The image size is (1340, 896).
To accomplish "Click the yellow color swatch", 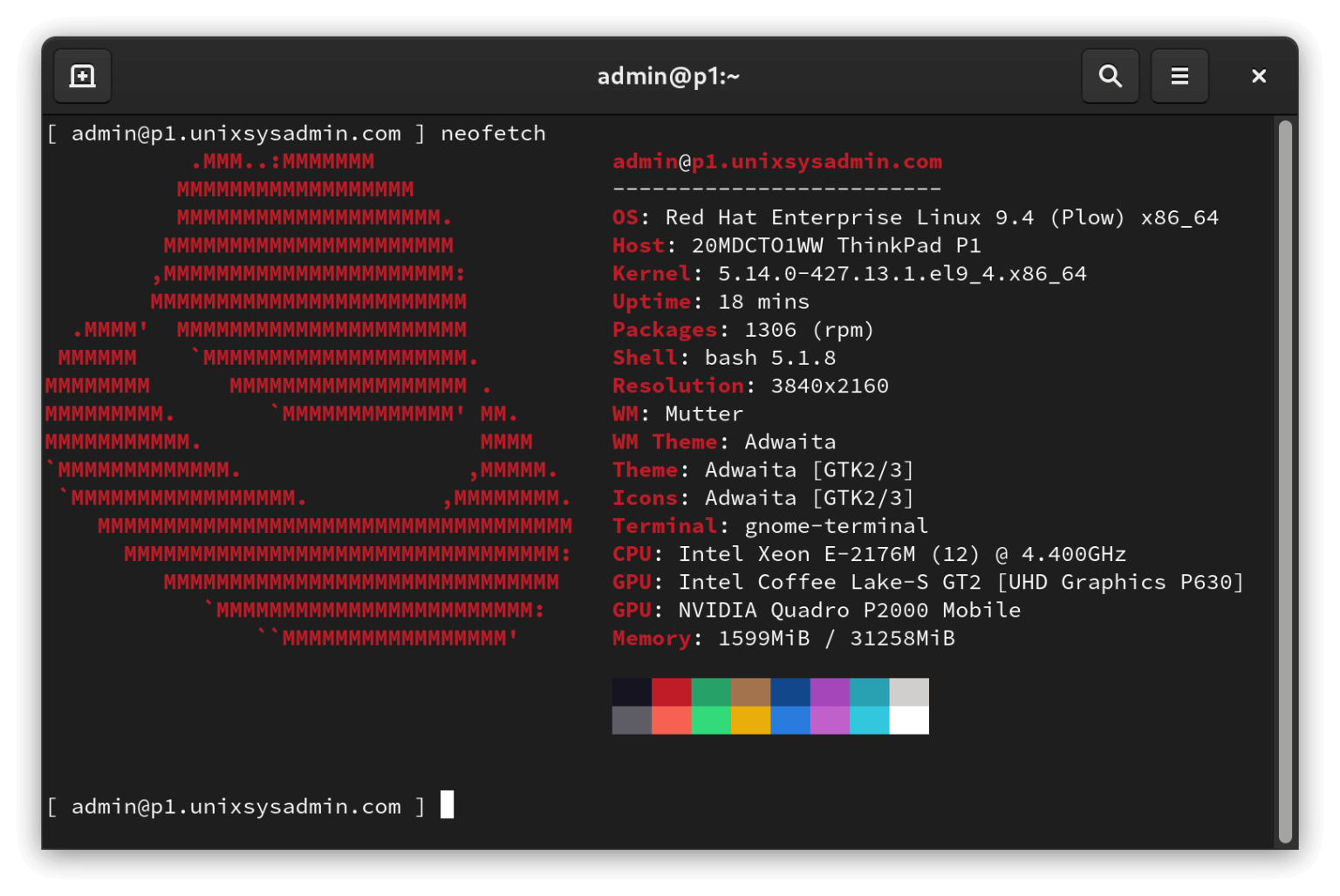I will click(x=751, y=720).
